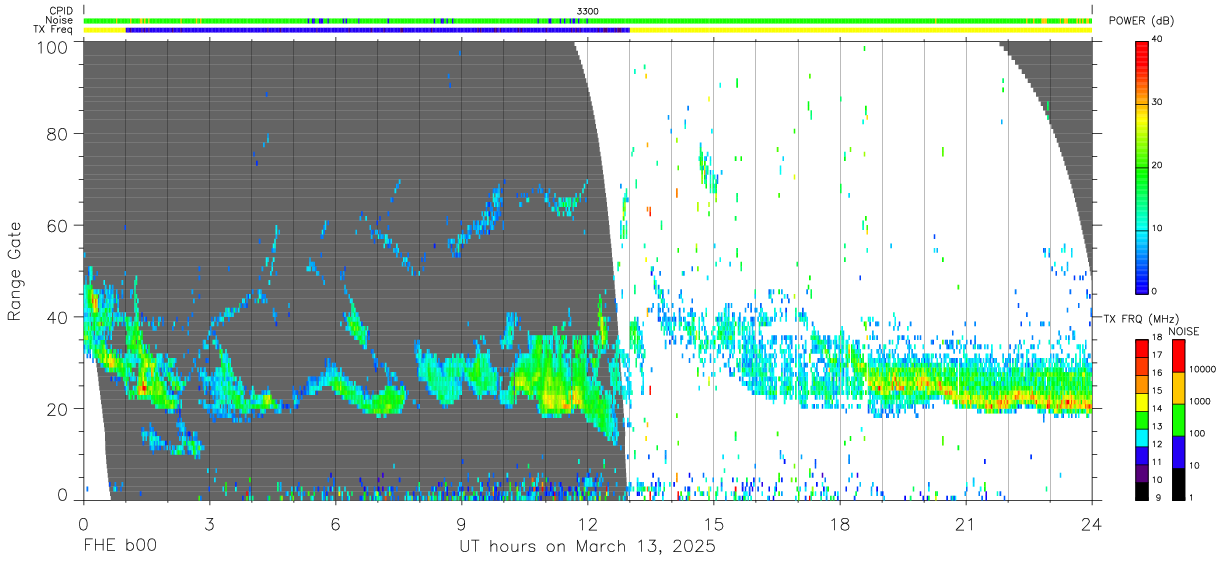Click the 11 tick on TX FRQ legend
This screenshot has width=1228, height=567.
point(1156,462)
